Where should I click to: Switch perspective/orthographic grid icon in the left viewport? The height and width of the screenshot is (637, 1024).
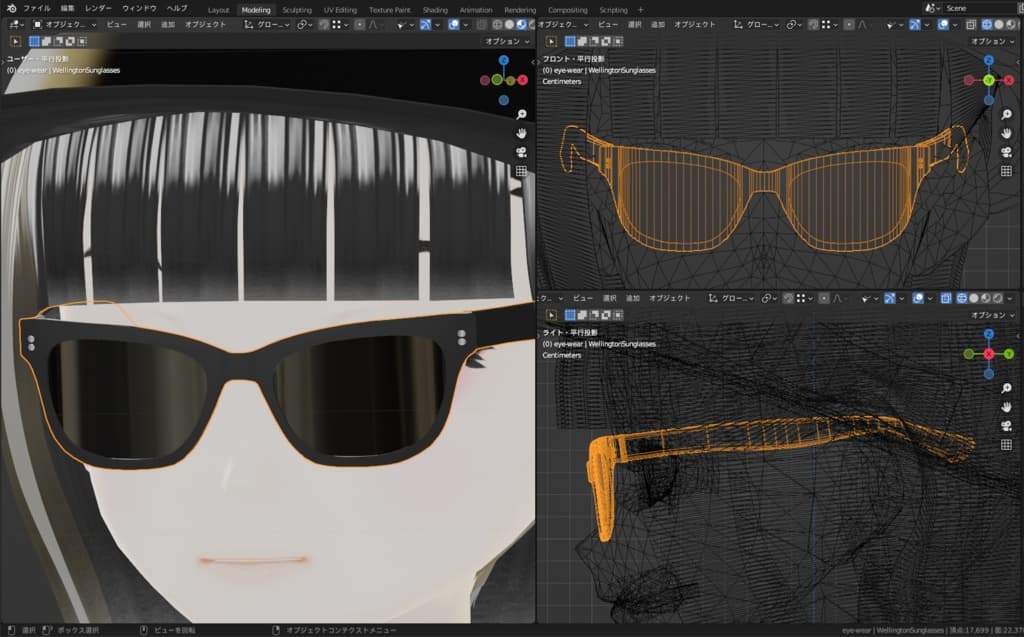pyautogui.click(x=521, y=171)
